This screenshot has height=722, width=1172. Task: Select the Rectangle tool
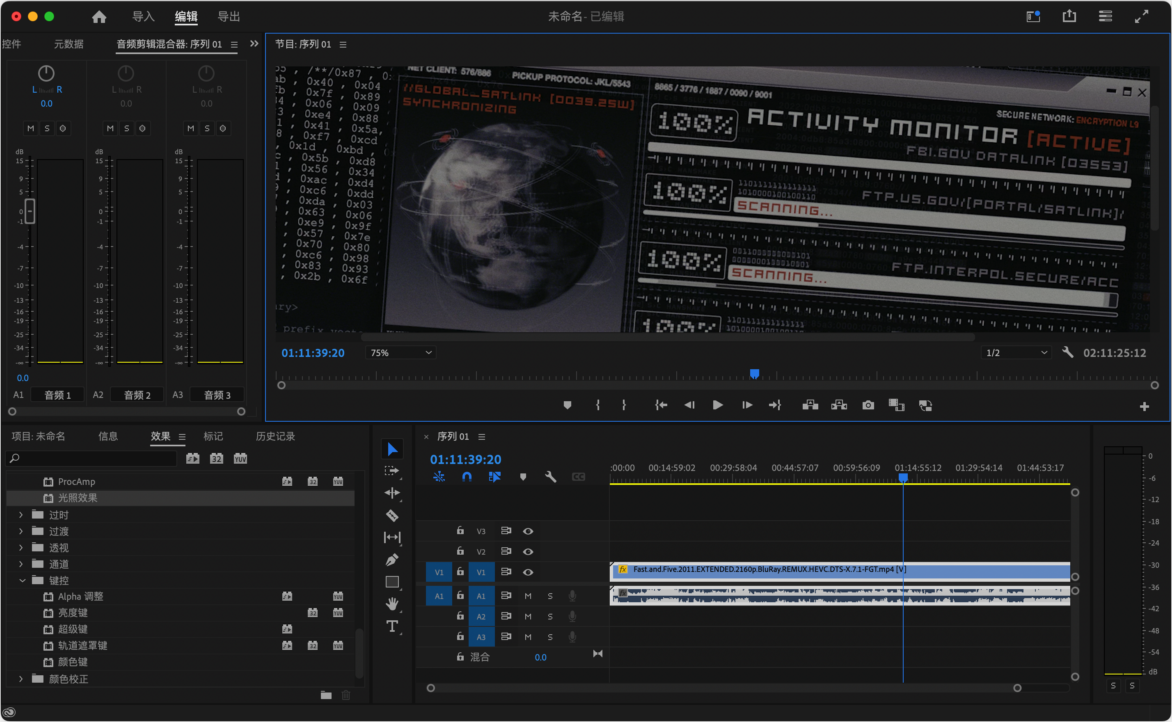pos(392,581)
